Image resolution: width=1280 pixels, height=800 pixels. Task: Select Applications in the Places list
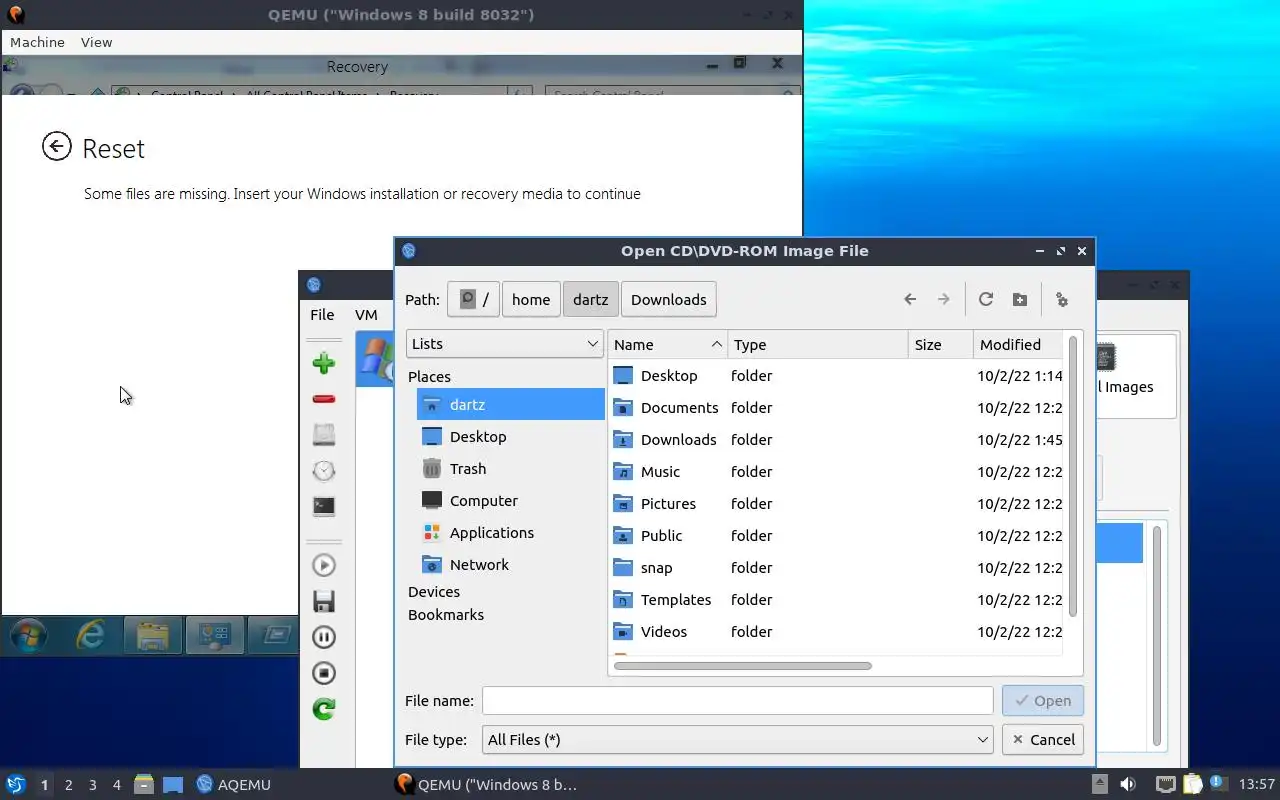[x=511, y=532]
